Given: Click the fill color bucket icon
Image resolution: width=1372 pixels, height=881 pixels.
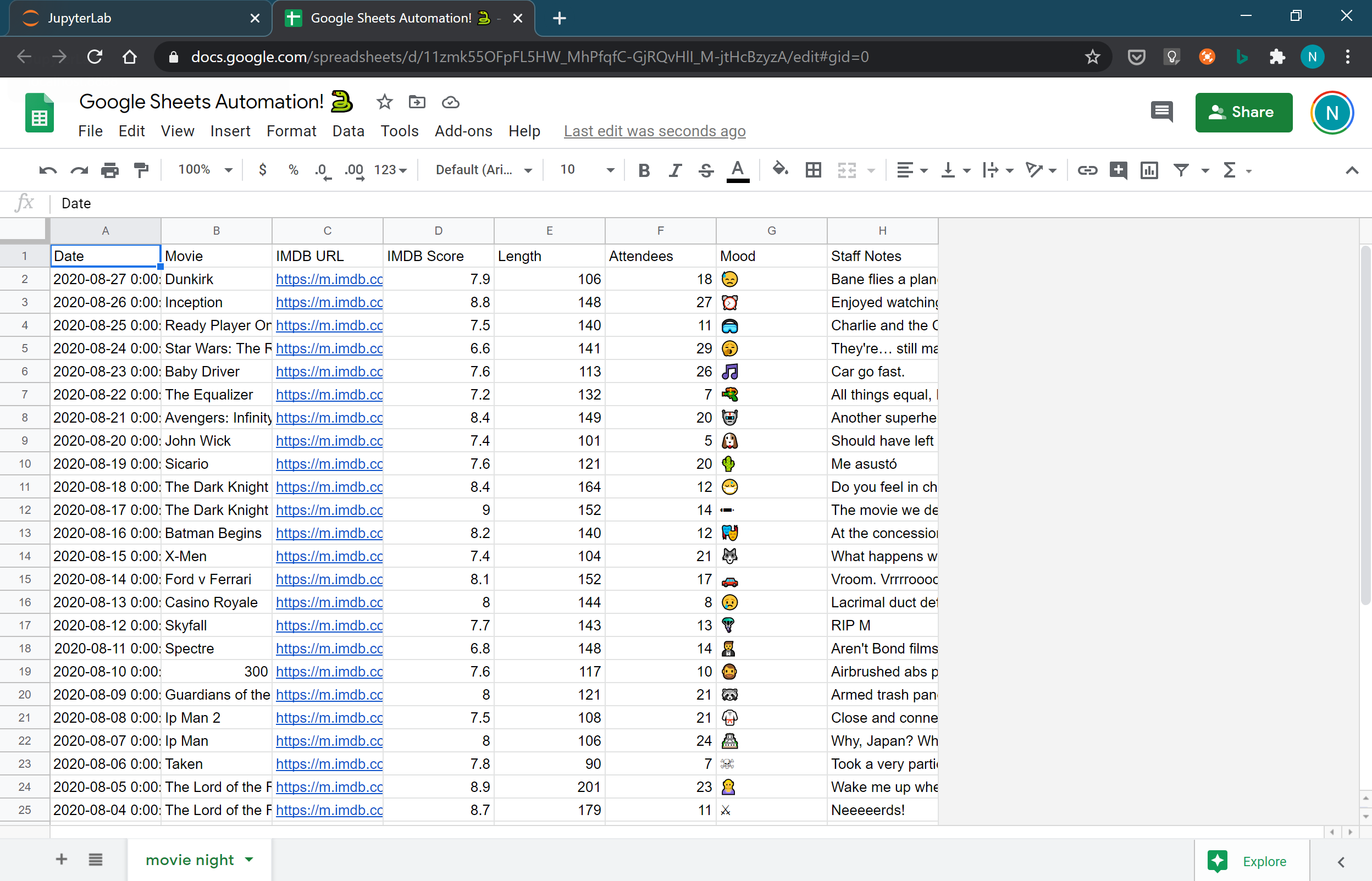Looking at the screenshot, I should coord(780,169).
